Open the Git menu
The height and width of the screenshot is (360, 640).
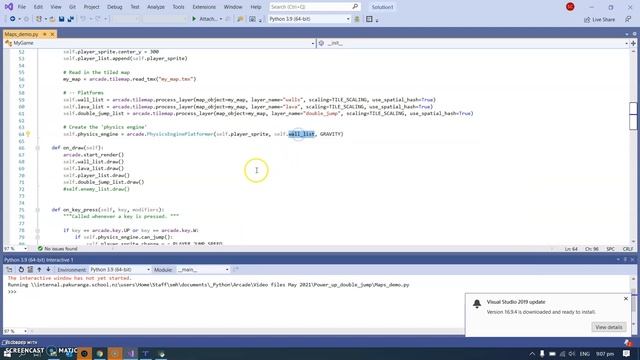(x=72, y=7)
